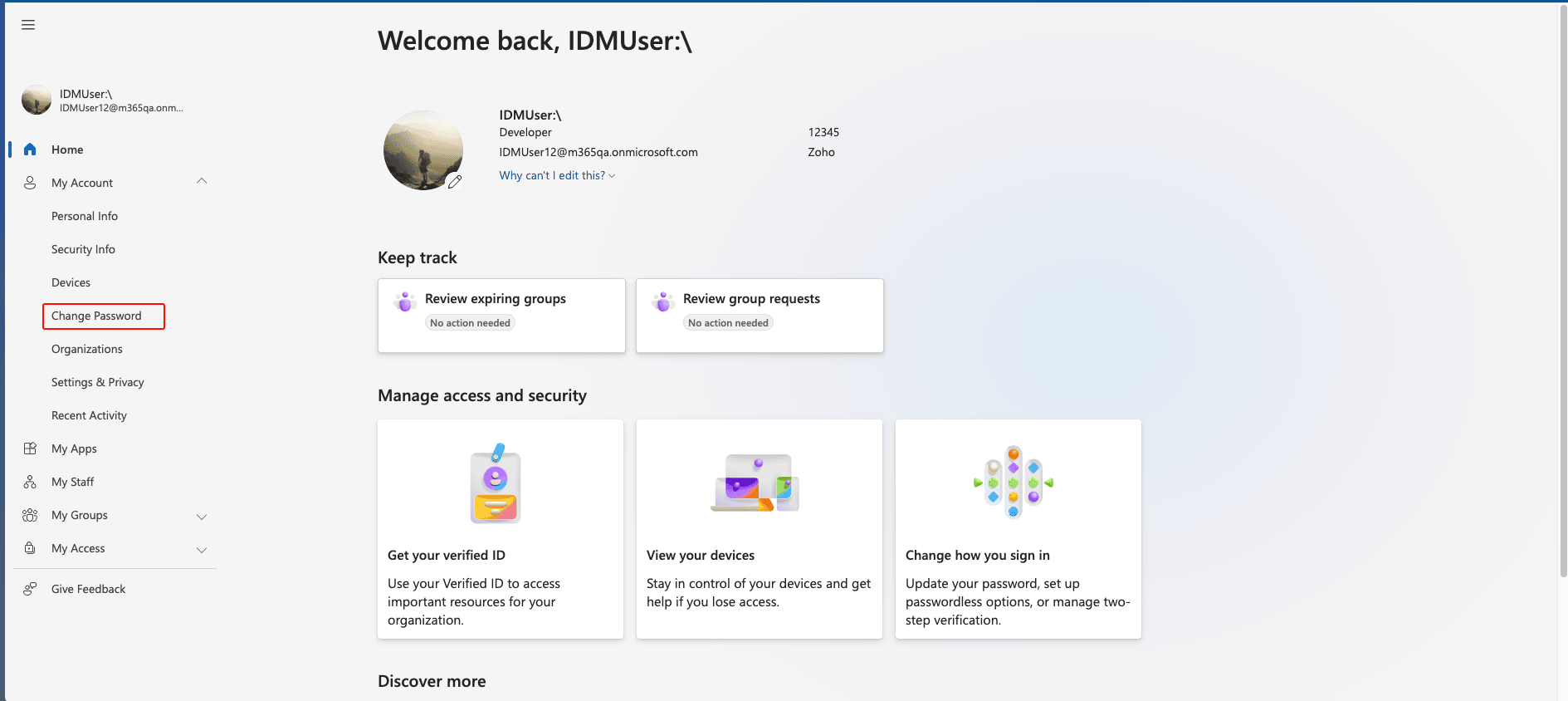Open the View your devices card
1568x701 pixels.
point(760,529)
